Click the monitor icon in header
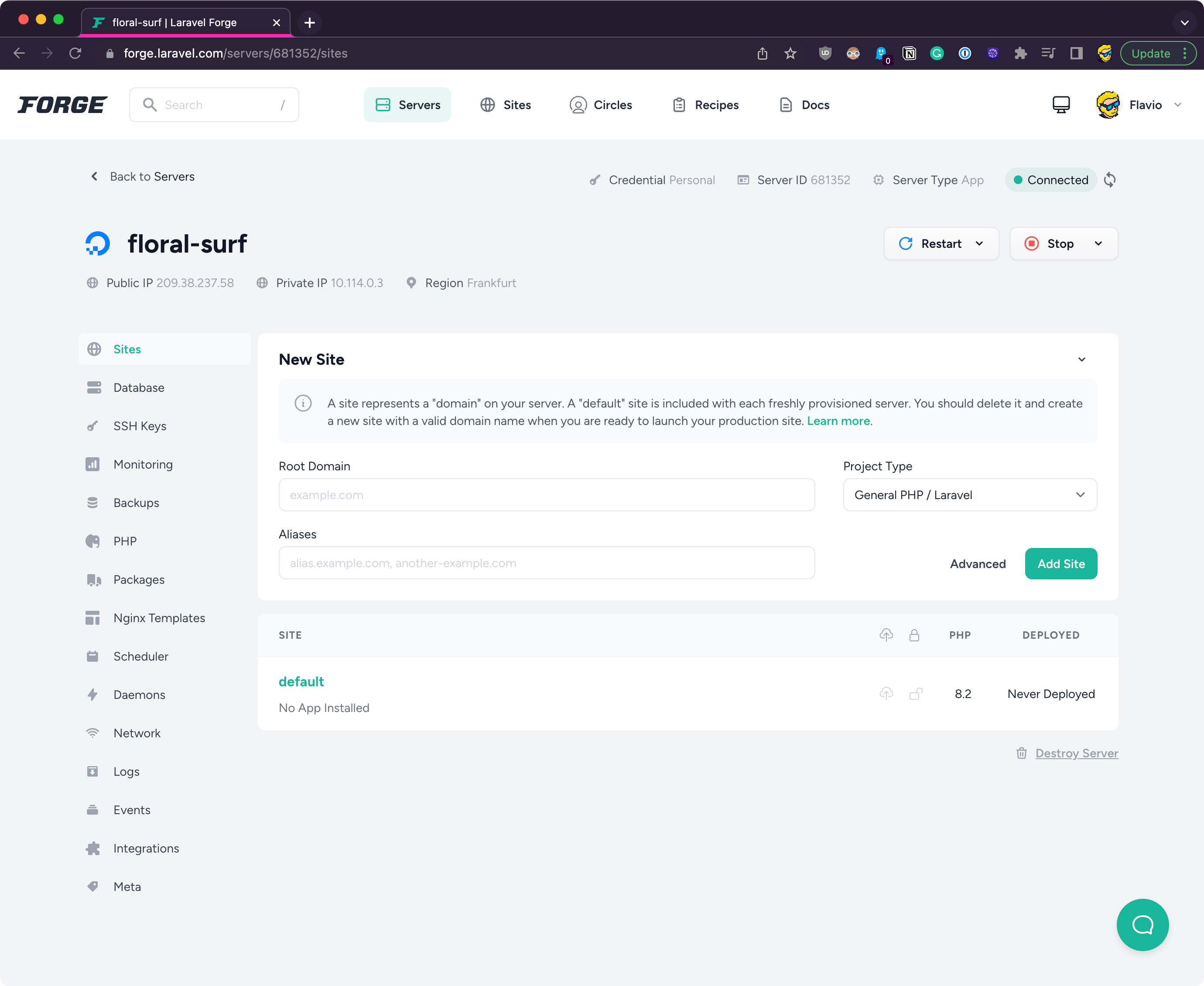 pos(1061,105)
